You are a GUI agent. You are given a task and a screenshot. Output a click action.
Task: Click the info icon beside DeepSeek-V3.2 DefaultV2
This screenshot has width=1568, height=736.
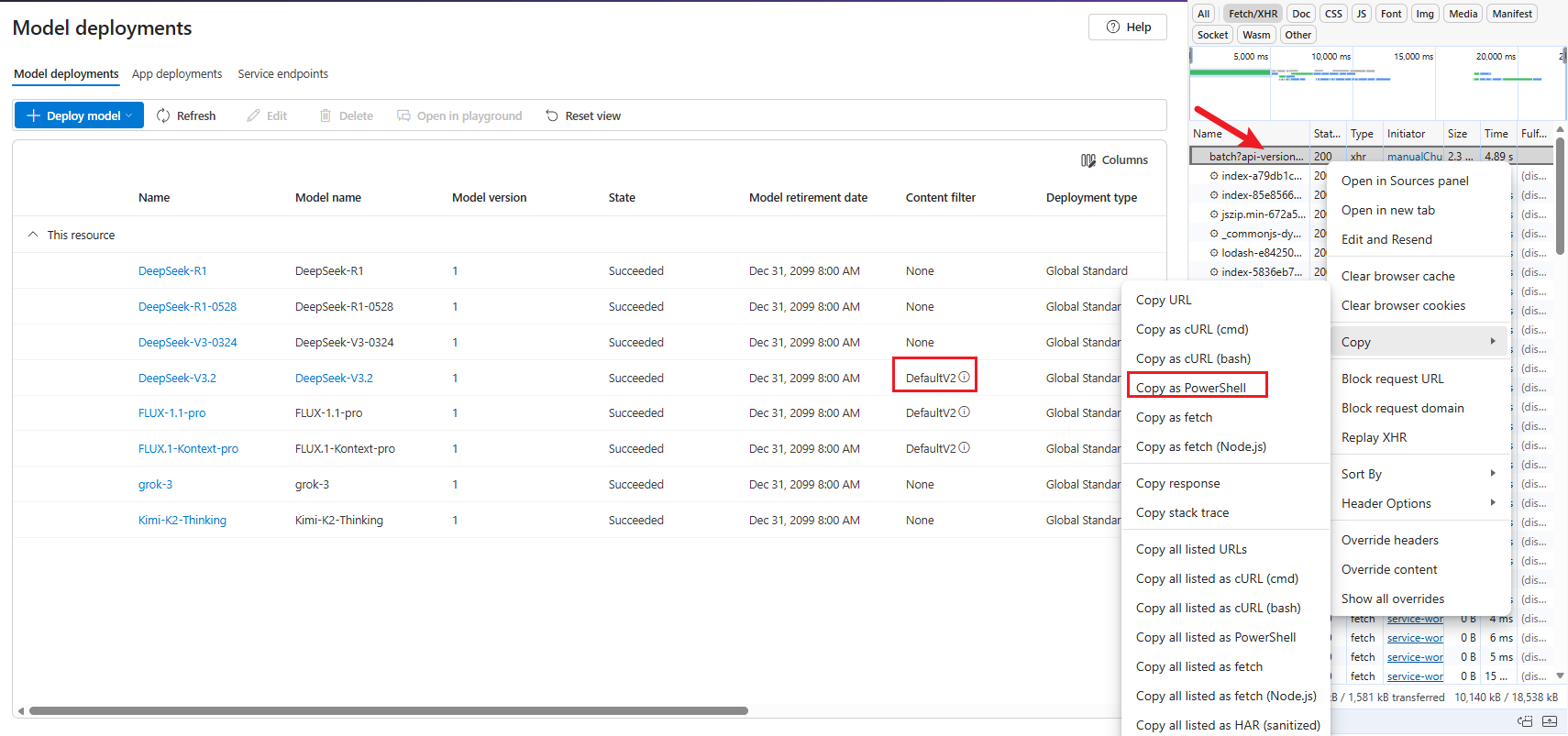964,377
